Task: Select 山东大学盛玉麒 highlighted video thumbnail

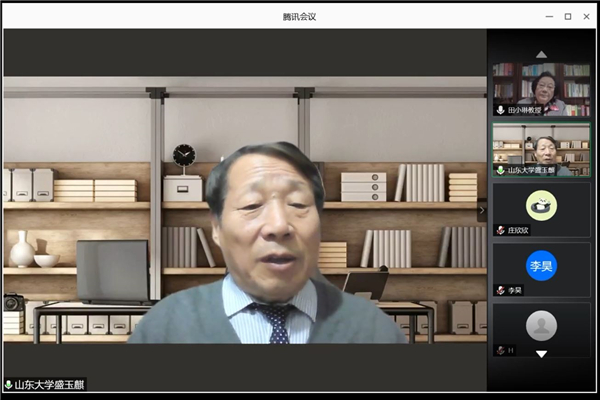Action: pos(541,148)
